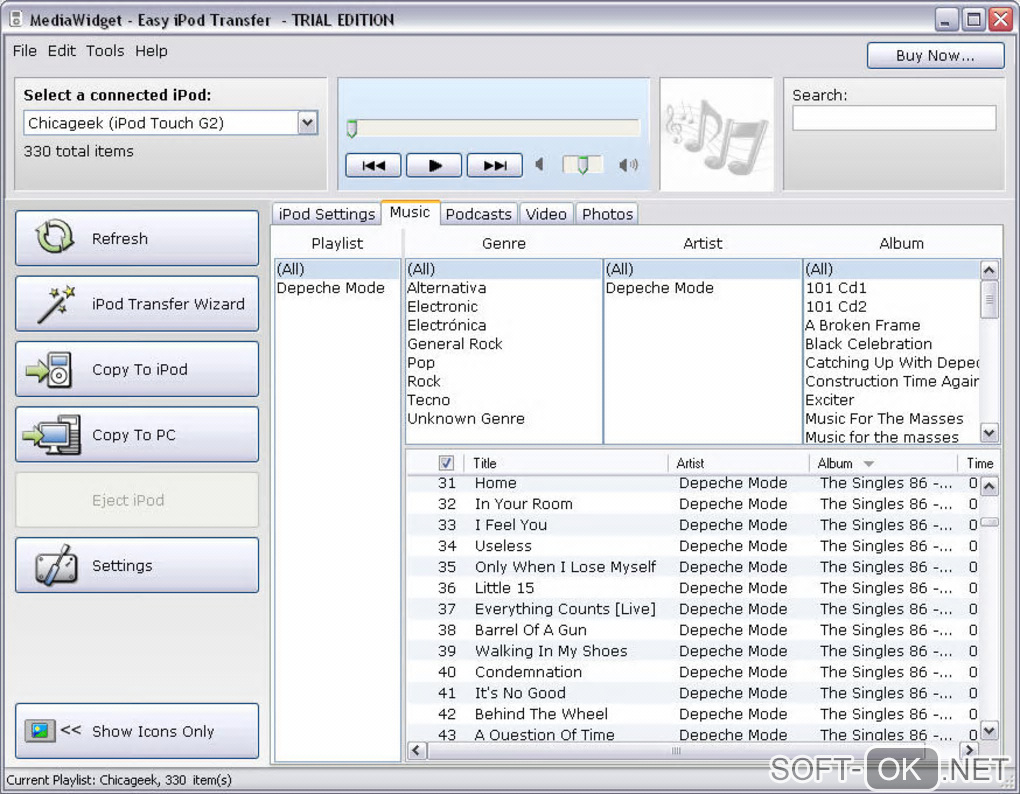Click the Settings tools icon
Image resolution: width=1020 pixels, height=794 pixels.
point(56,565)
